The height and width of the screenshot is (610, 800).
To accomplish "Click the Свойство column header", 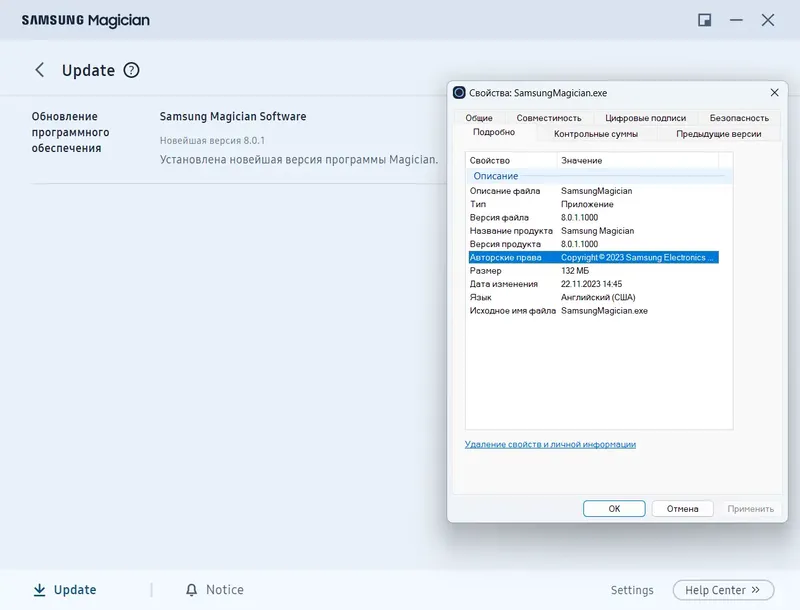I will (511, 160).
